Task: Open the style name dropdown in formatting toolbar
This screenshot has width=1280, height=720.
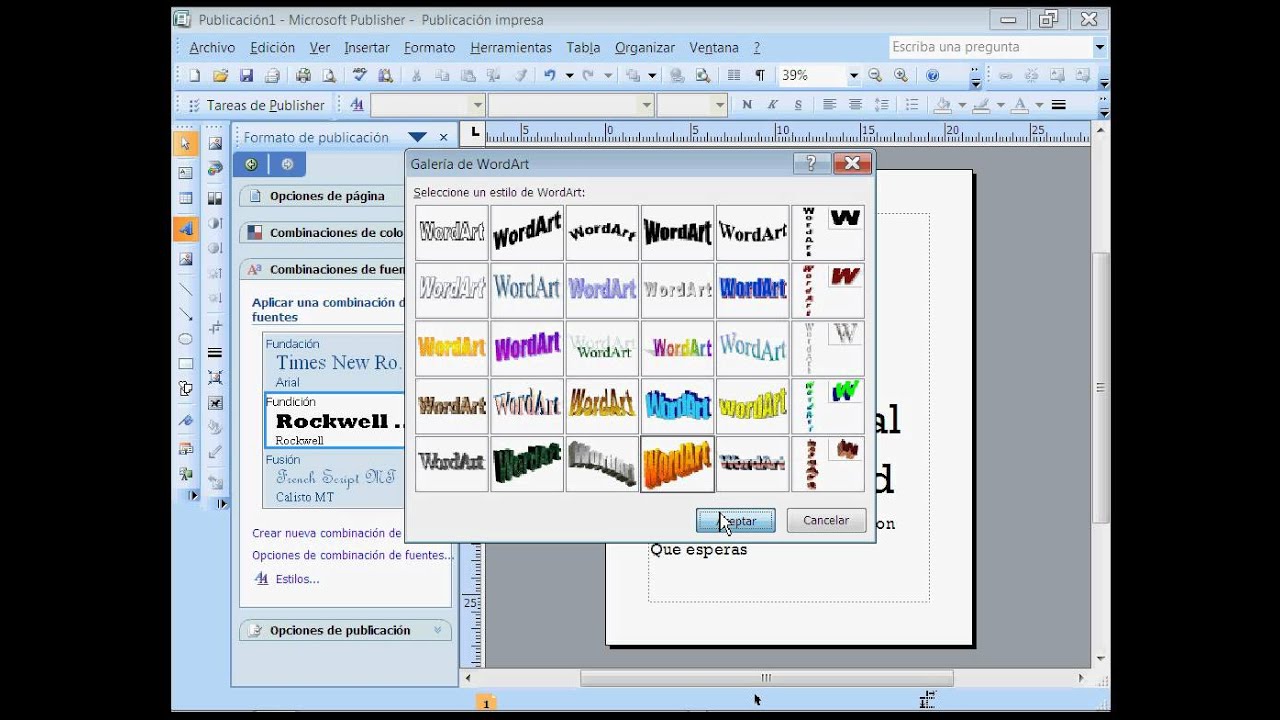Action: click(477, 104)
